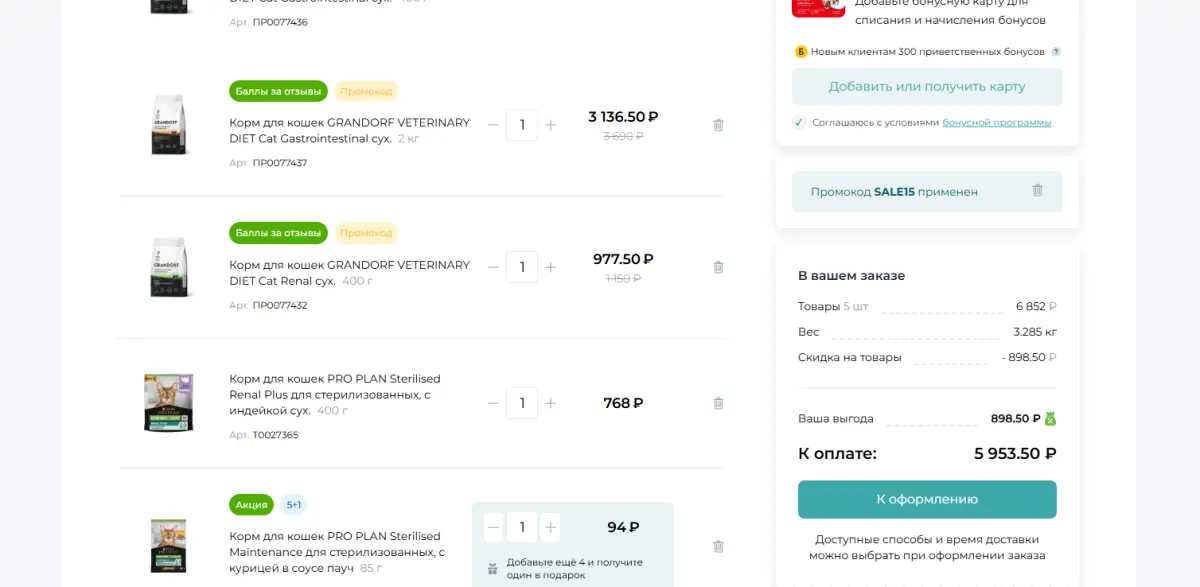Click old price 3 690 ₽

(x=623, y=136)
